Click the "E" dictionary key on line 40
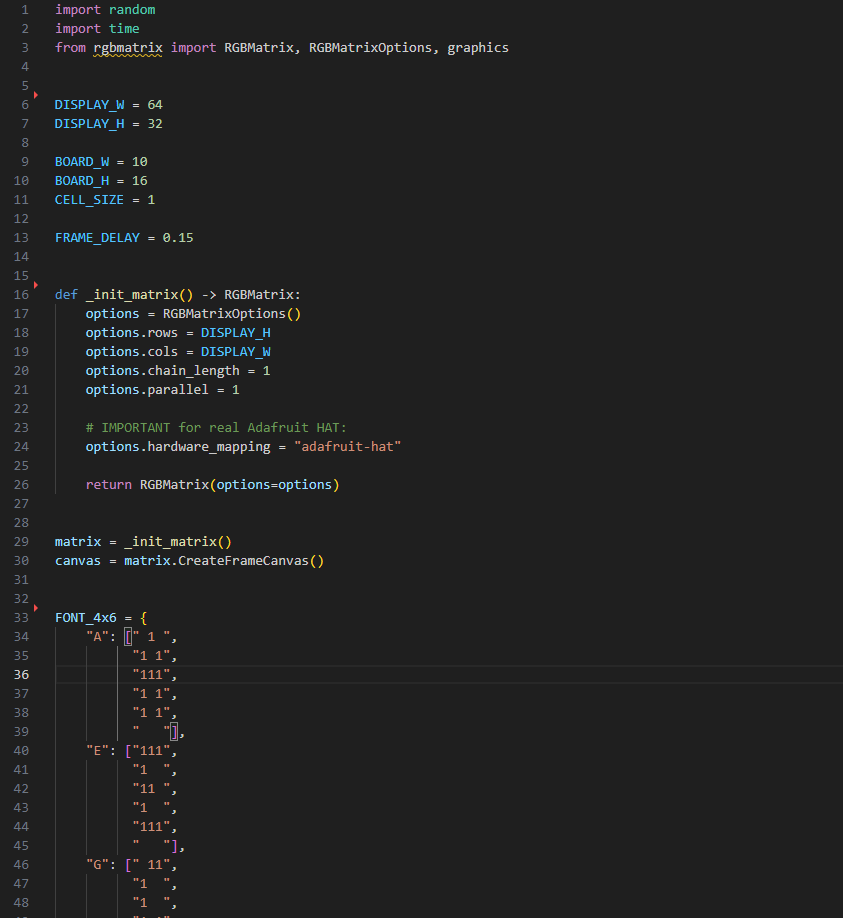Screen dimensions: 843x918 click(x=97, y=751)
